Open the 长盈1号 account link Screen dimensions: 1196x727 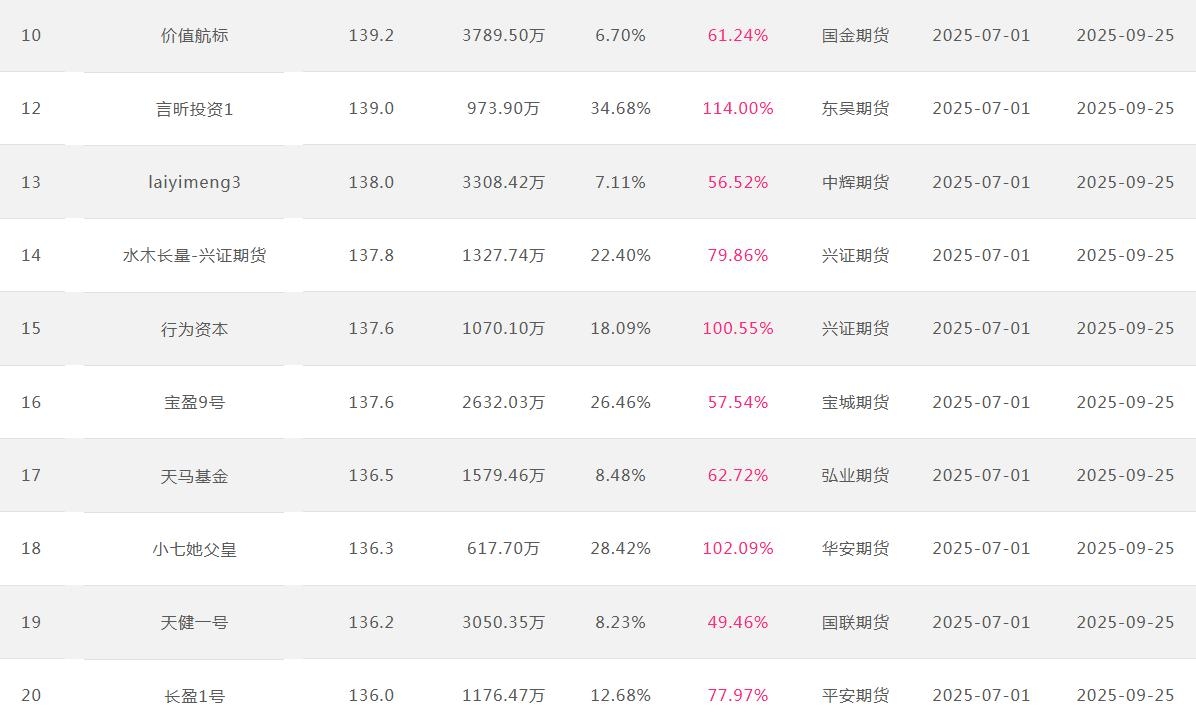pyautogui.click(x=194, y=696)
